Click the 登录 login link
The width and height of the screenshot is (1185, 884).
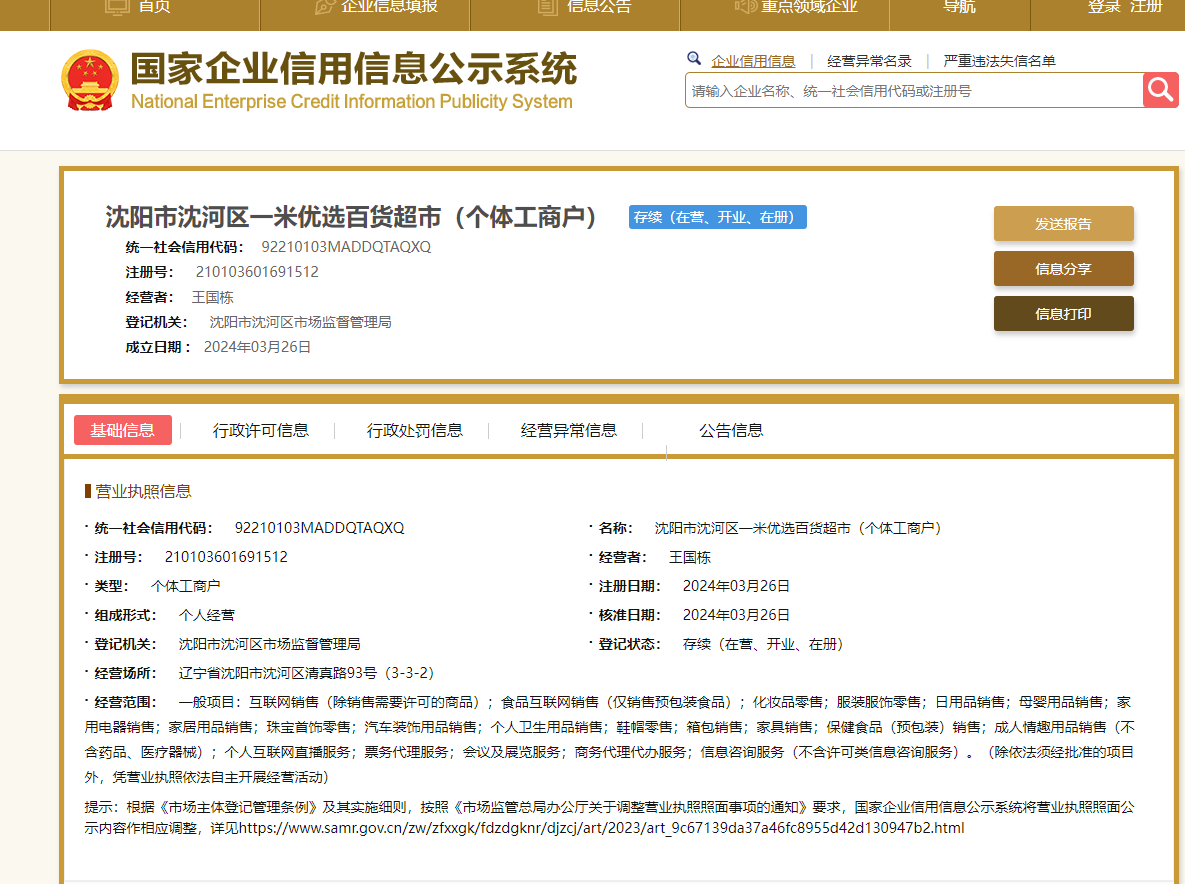(x=1104, y=6)
